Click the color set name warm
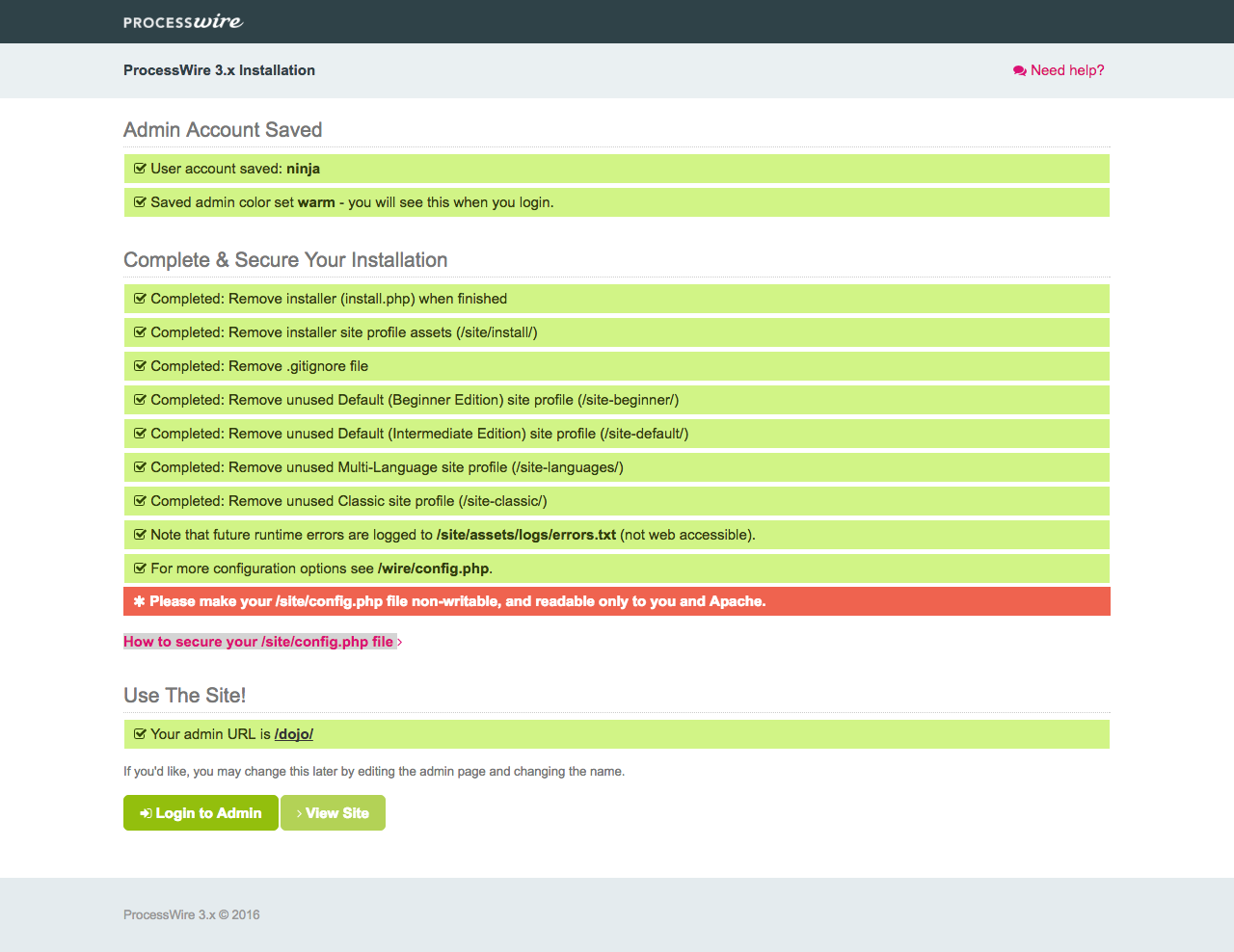Viewport: 1234px width, 952px height. (x=316, y=202)
